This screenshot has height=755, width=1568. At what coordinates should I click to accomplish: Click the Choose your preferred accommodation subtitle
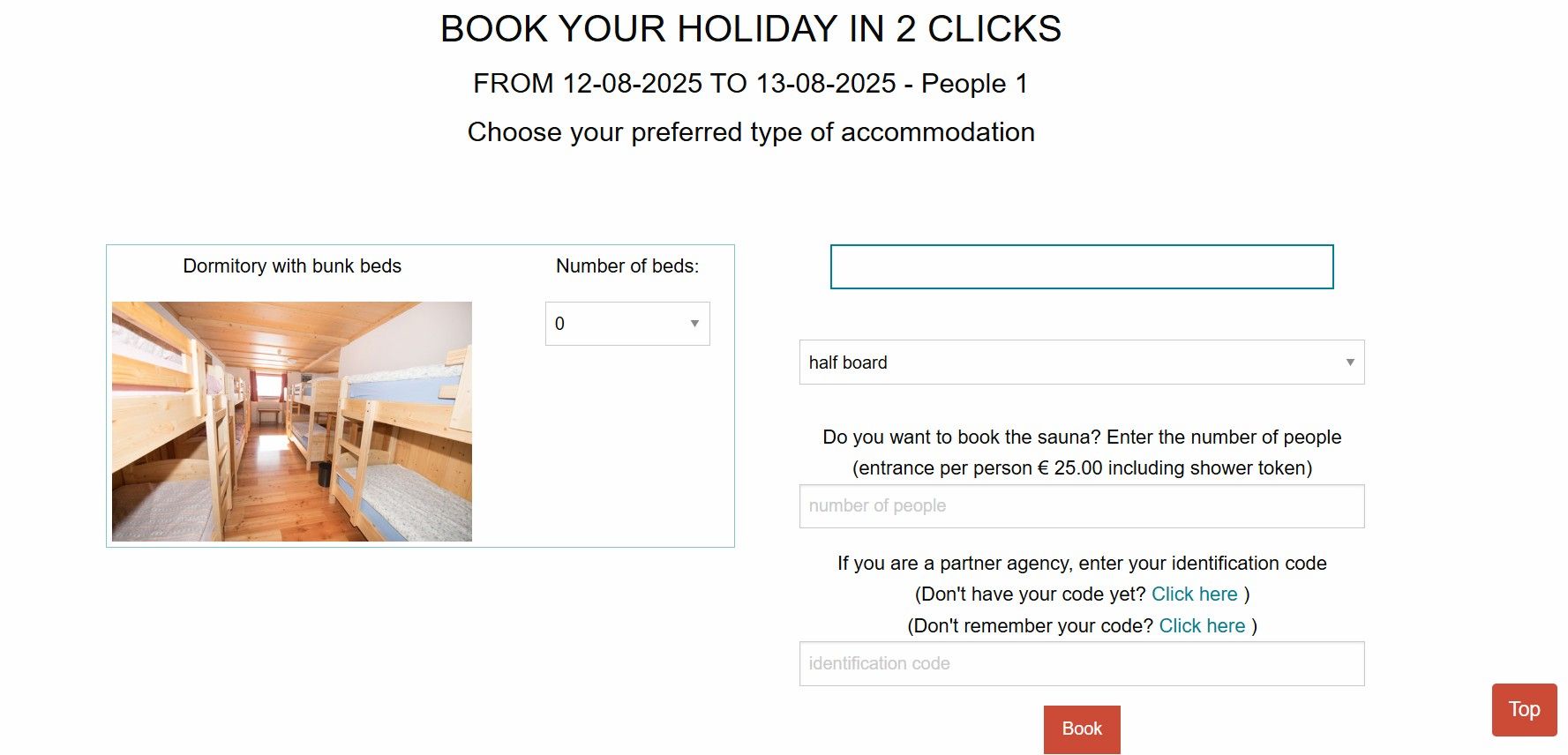750,132
